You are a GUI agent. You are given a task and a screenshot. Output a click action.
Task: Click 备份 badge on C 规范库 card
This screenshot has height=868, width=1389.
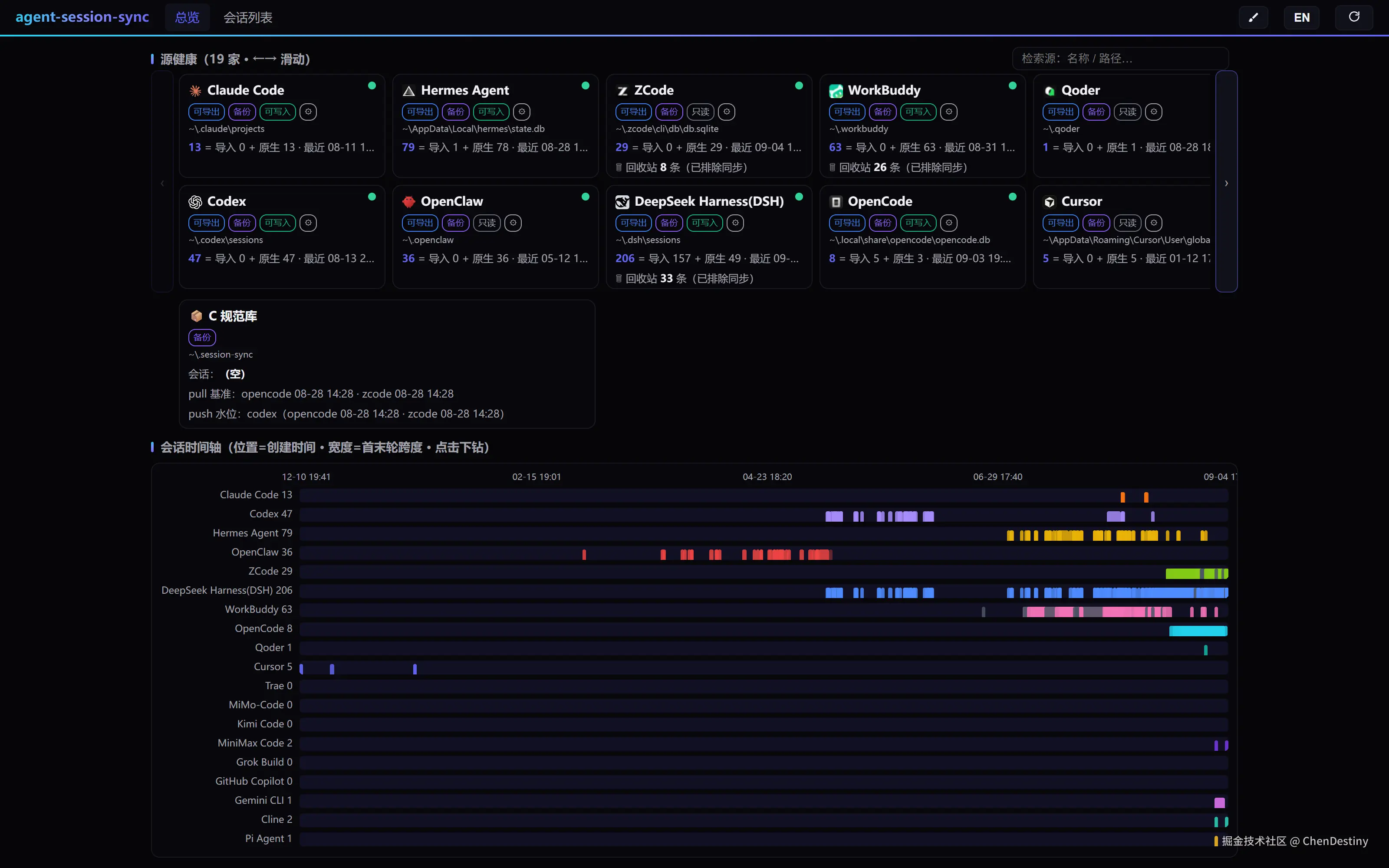click(x=202, y=338)
